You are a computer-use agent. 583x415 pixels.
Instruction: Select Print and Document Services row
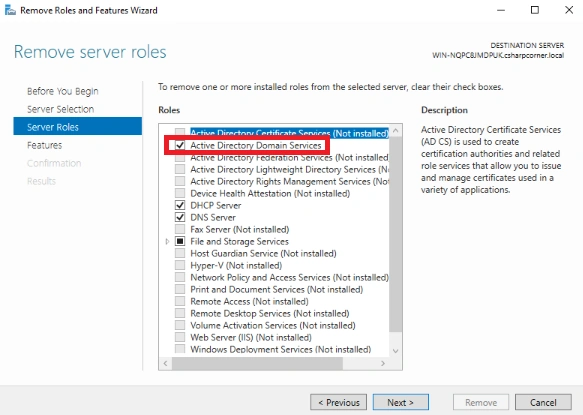[x=277, y=289]
